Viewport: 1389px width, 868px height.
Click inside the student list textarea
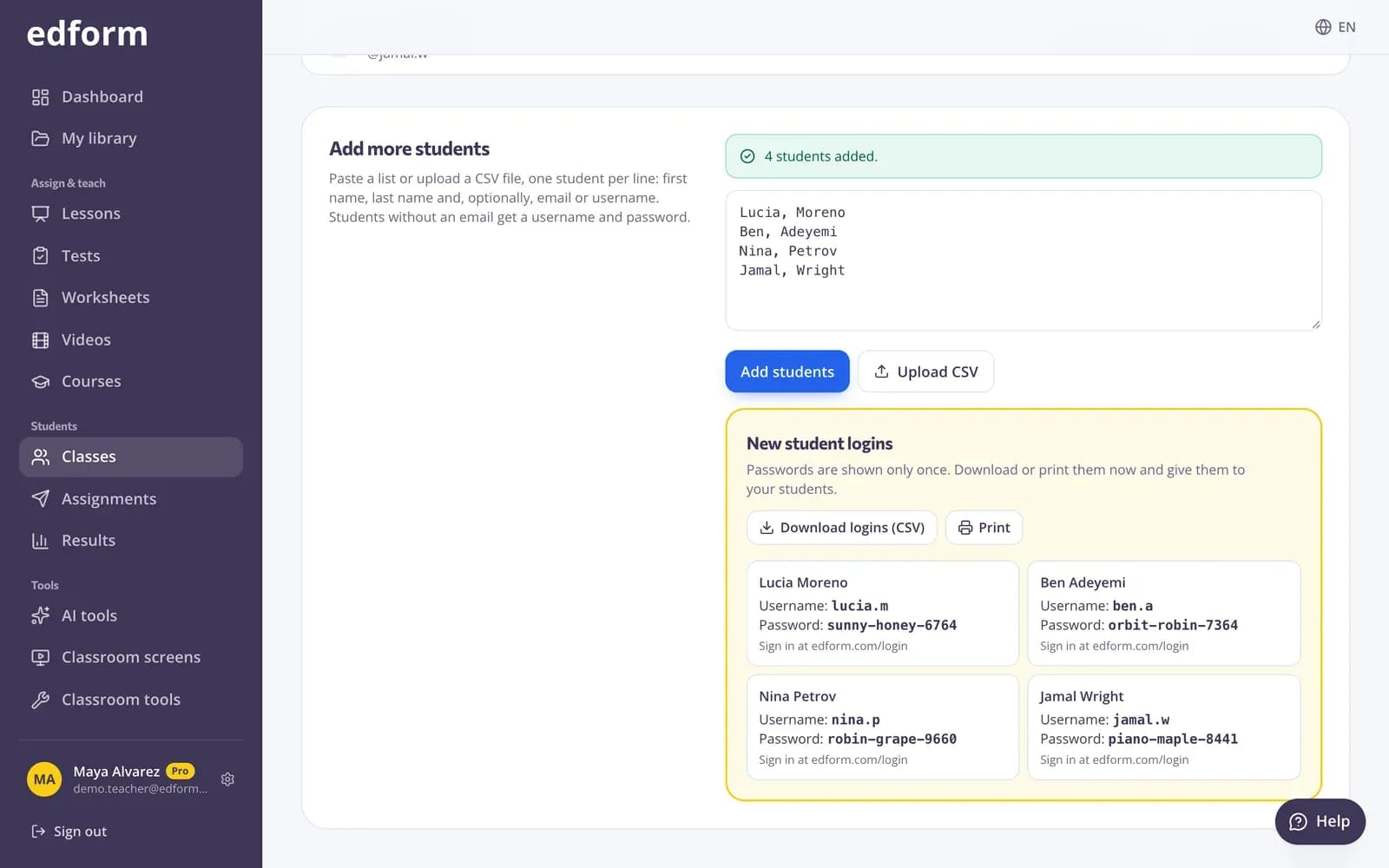click(1024, 260)
